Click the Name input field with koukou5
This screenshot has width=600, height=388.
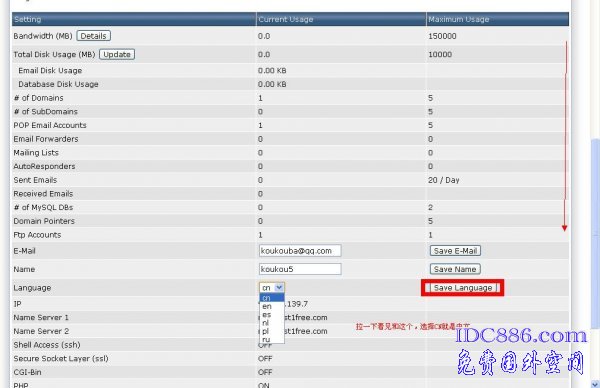pos(300,269)
